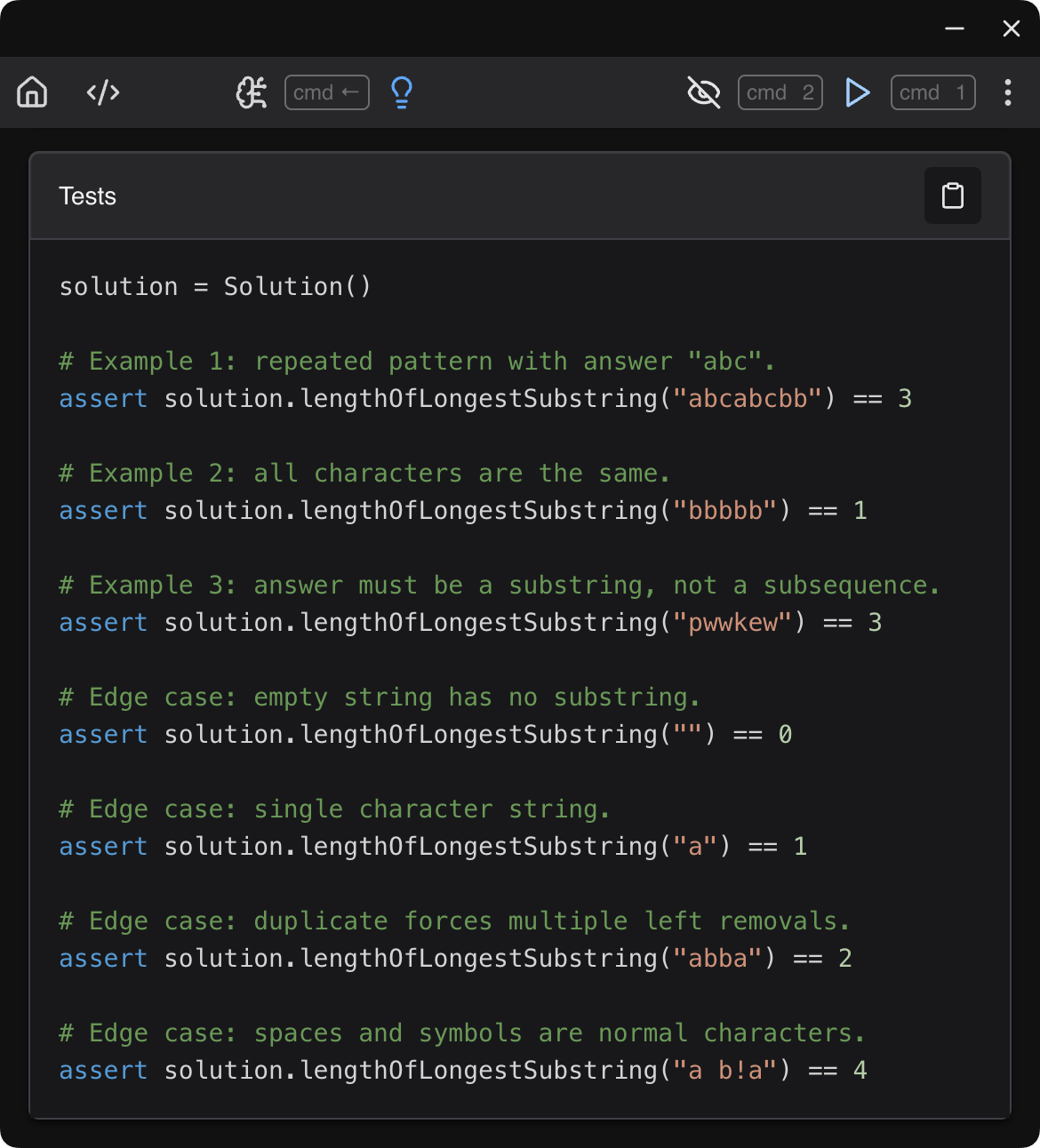Click the 'Tests' panel heading
This screenshot has height=1148, width=1040.
(87, 196)
